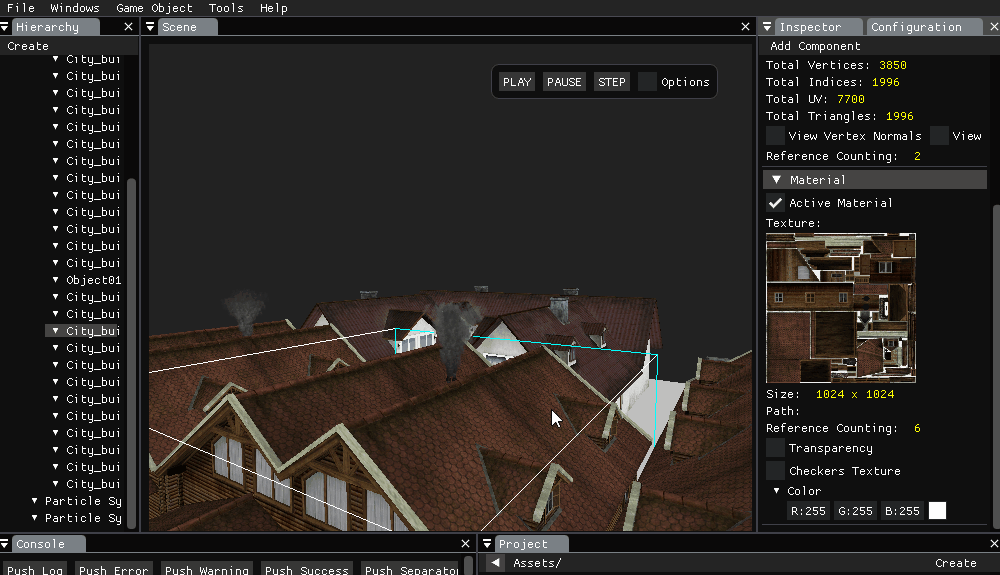
Task: Open the Hierarchy panel dock menu arrow
Action: pos(6,27)
